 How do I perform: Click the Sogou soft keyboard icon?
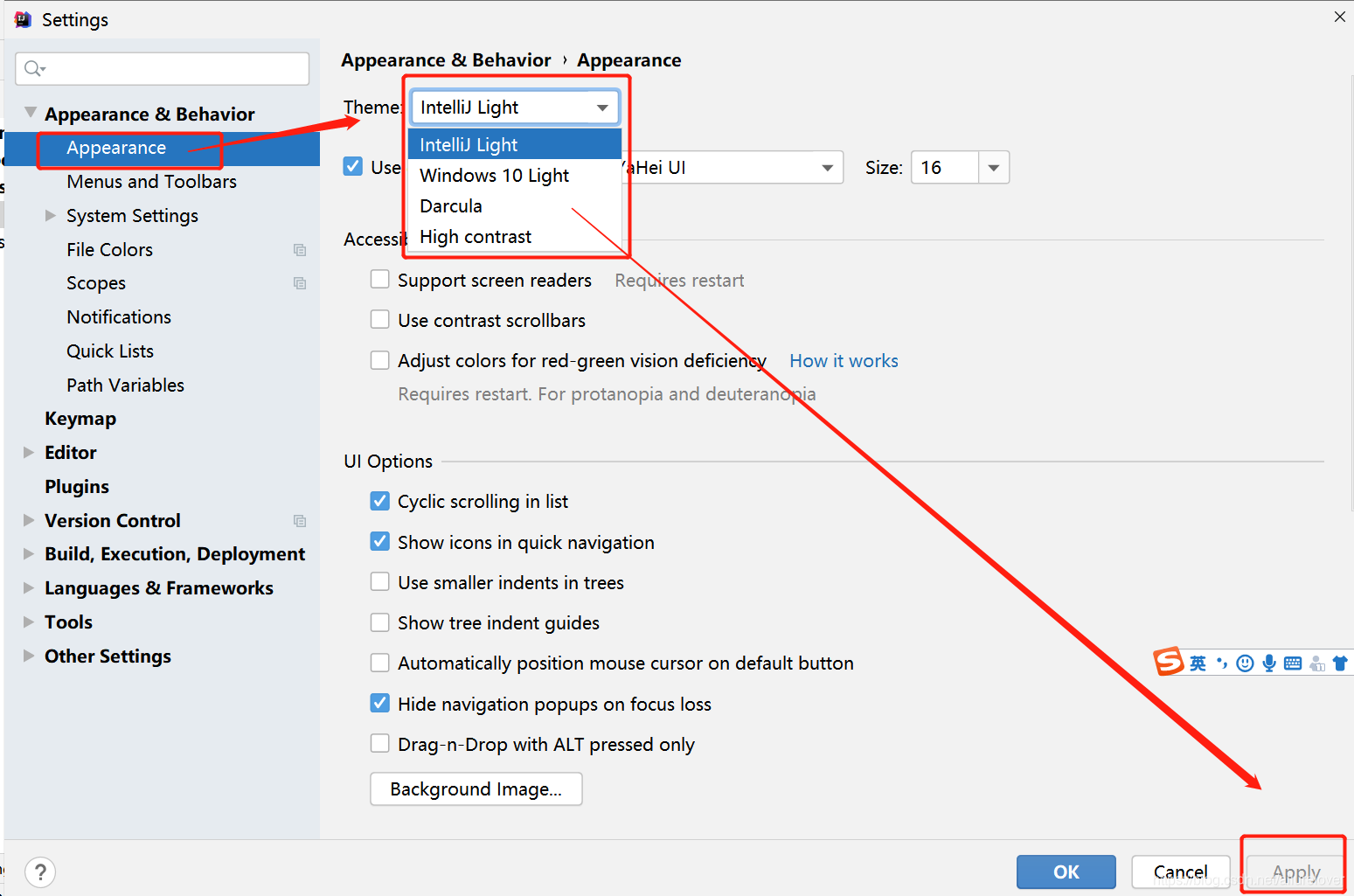click(1293, 663)
